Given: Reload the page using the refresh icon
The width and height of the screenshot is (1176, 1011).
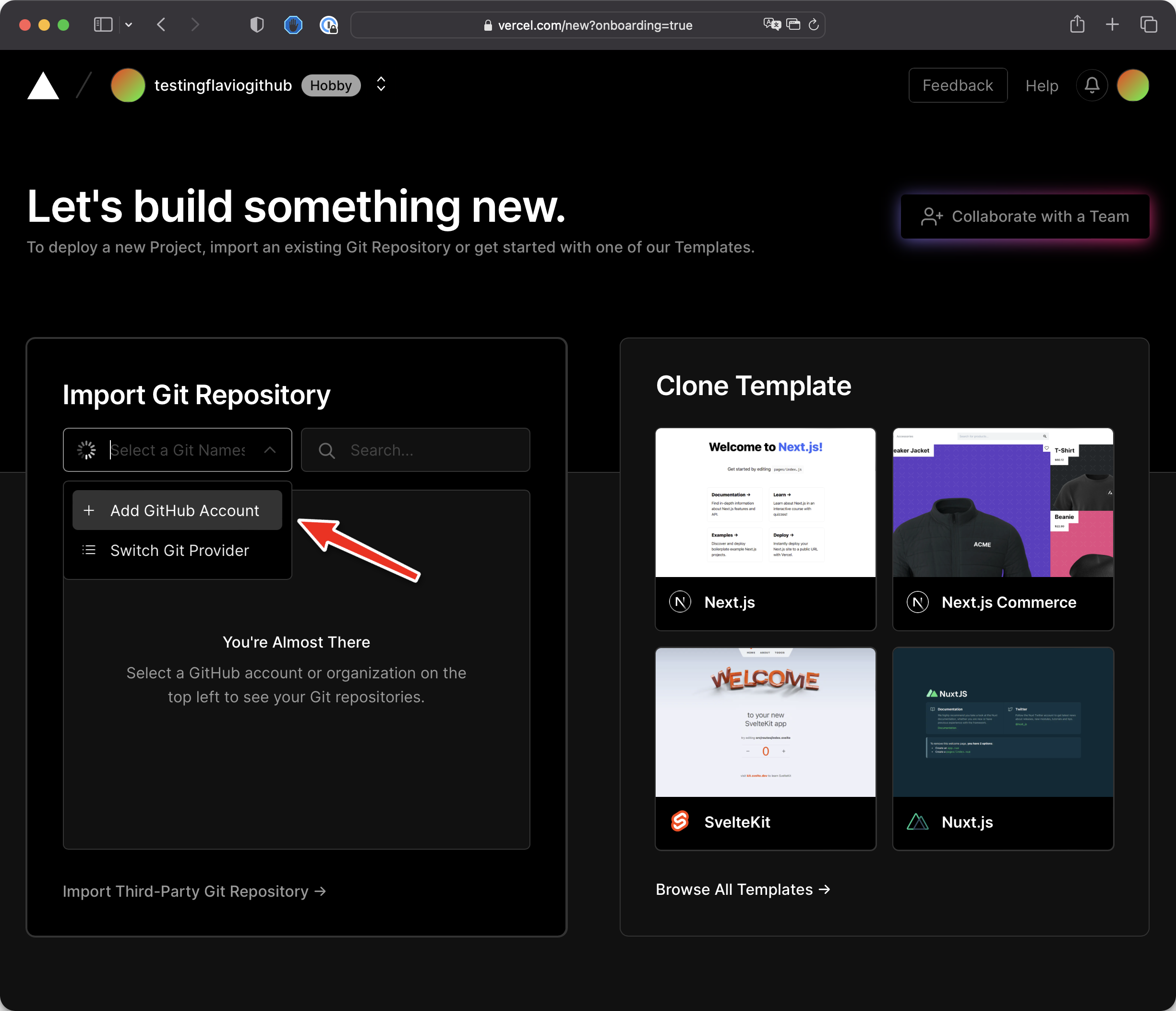Looking at the screenshot, I should coord(813,24).
